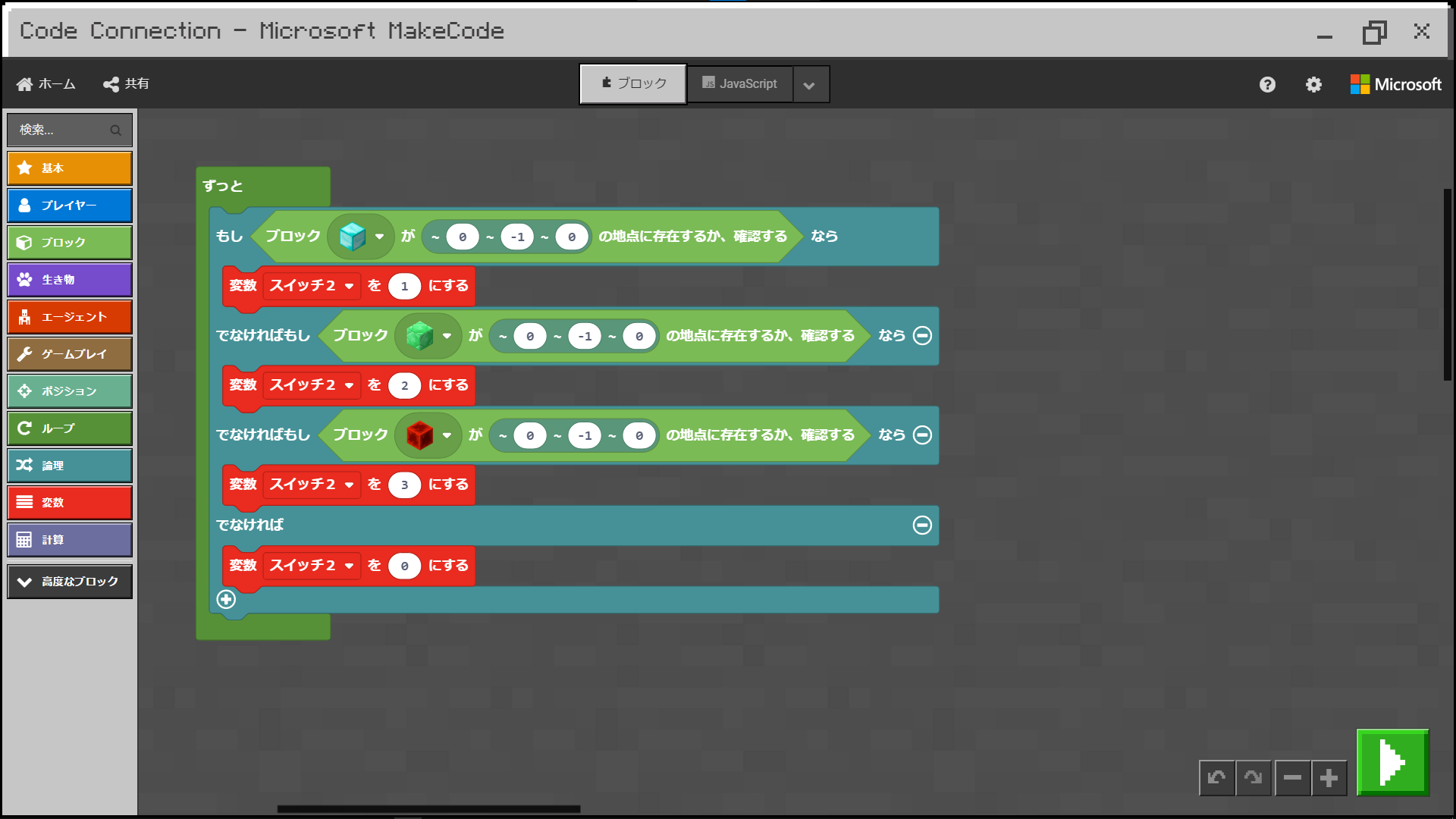Switch to JavaScript editor tab
The width and height of the screenshot is (1456, 819).
click(x=740, y=83)
